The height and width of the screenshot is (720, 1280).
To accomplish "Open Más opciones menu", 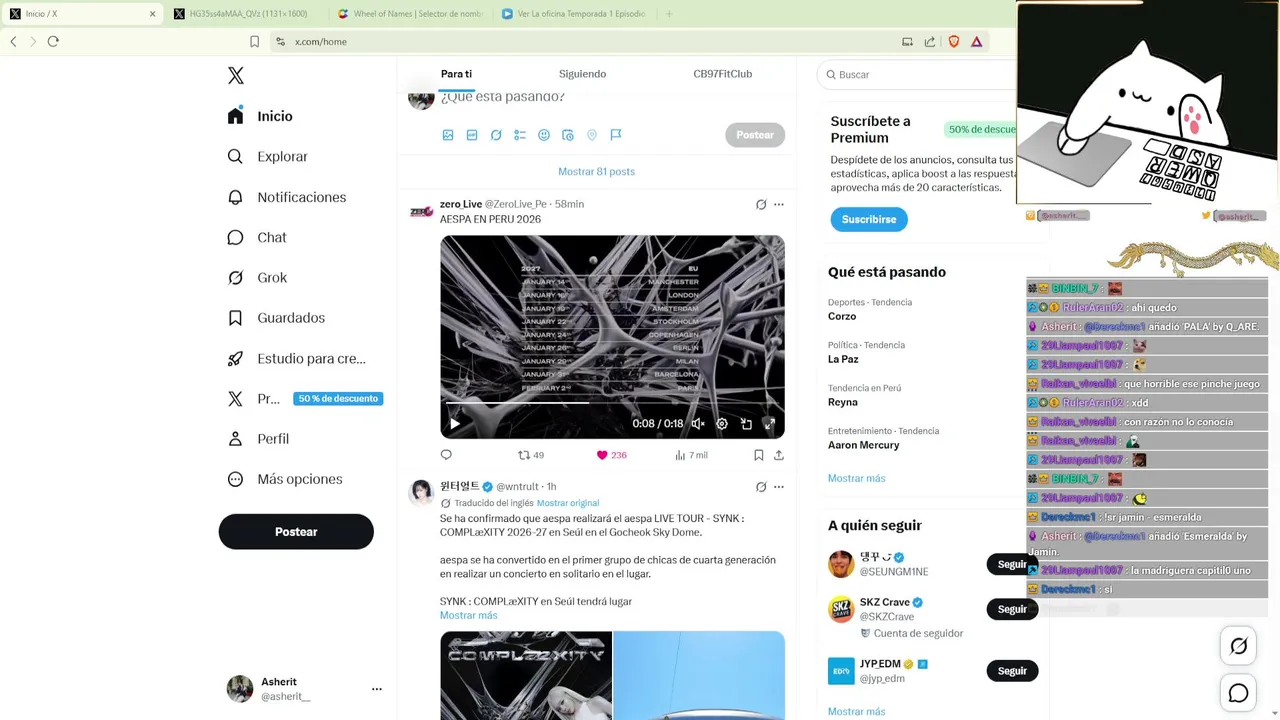I will 285,479.
